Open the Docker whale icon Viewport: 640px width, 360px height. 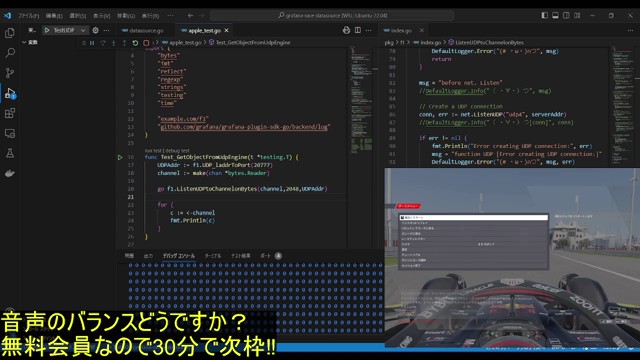tap(10, 173)
